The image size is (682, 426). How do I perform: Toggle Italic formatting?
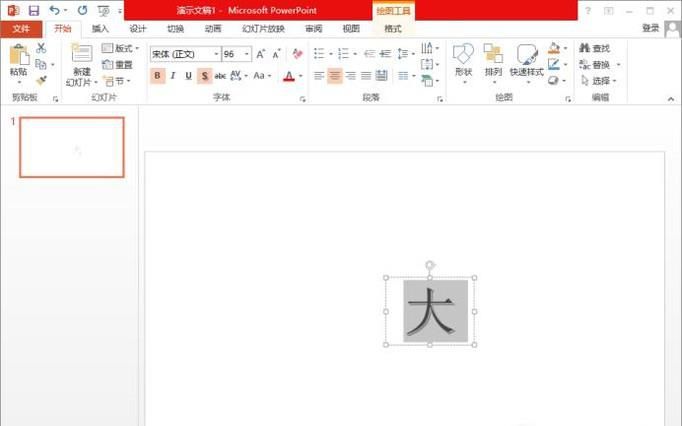click(x=173, y=76)
